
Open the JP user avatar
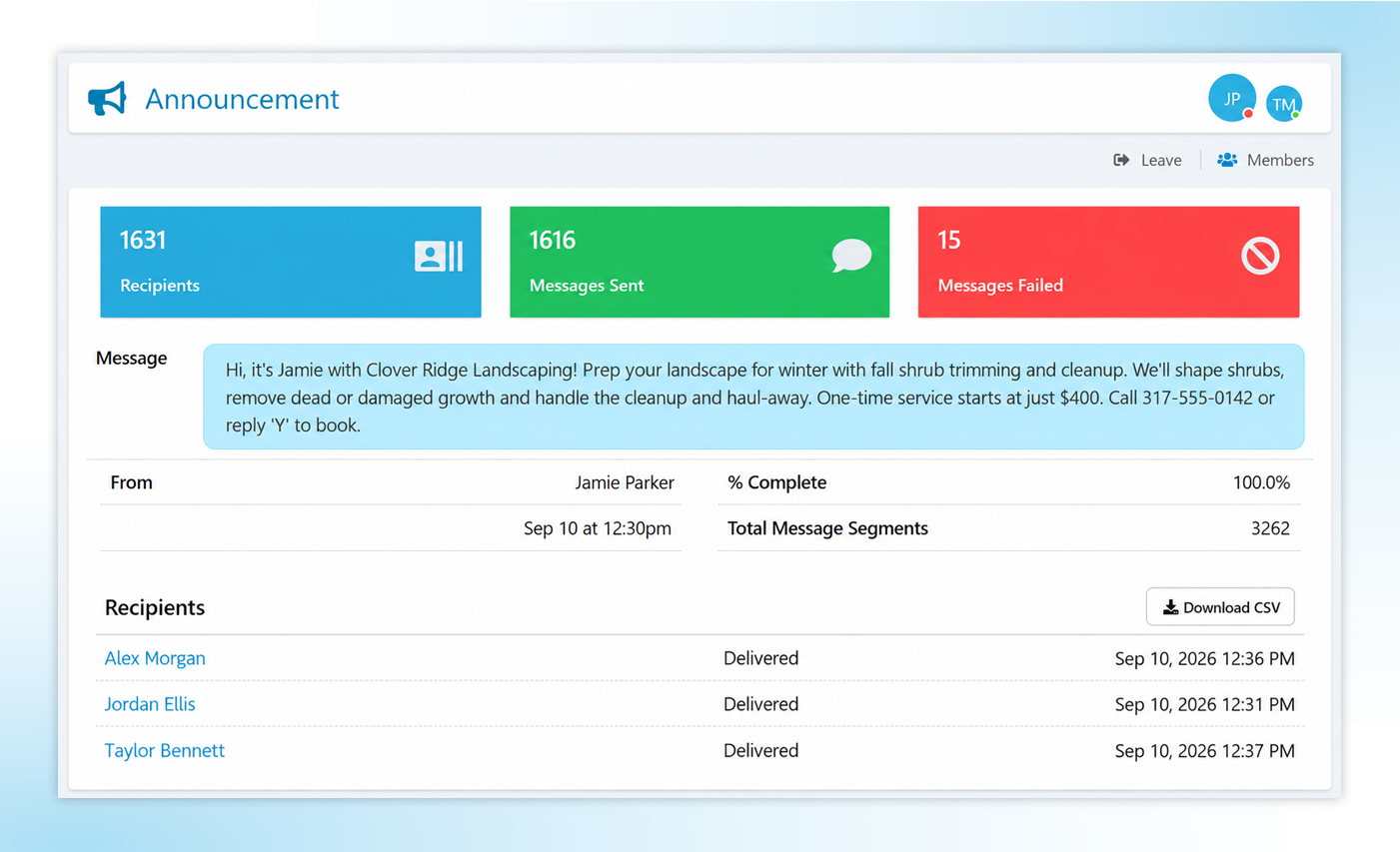[x=1232, y=98]
